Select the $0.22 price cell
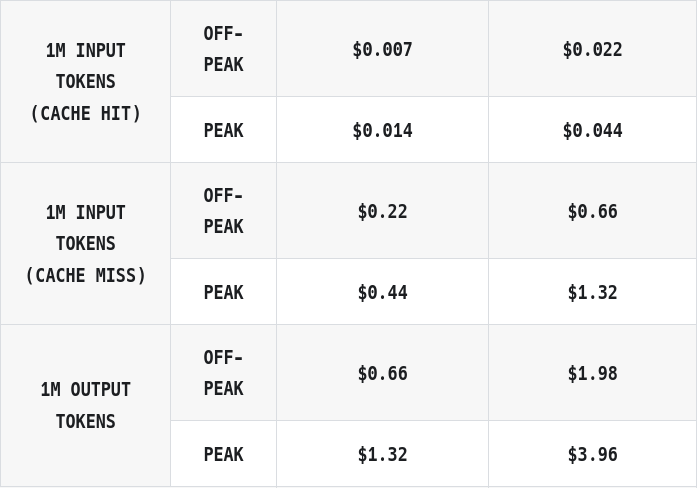The image size is (697, 488). (x=382, y=211)
